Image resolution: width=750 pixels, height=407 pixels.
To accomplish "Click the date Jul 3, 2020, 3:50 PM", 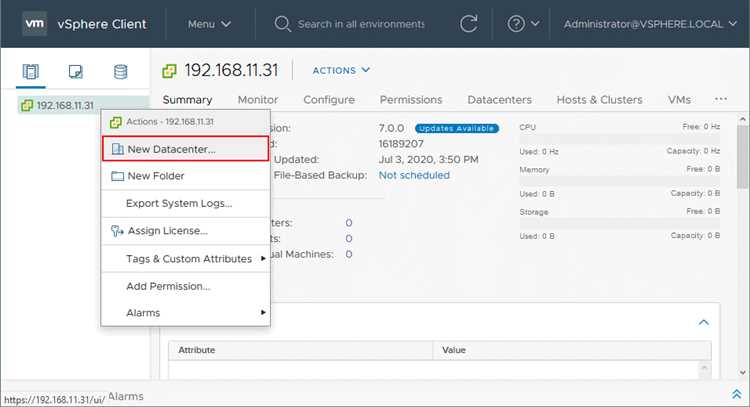I will (x=429, y=160).
